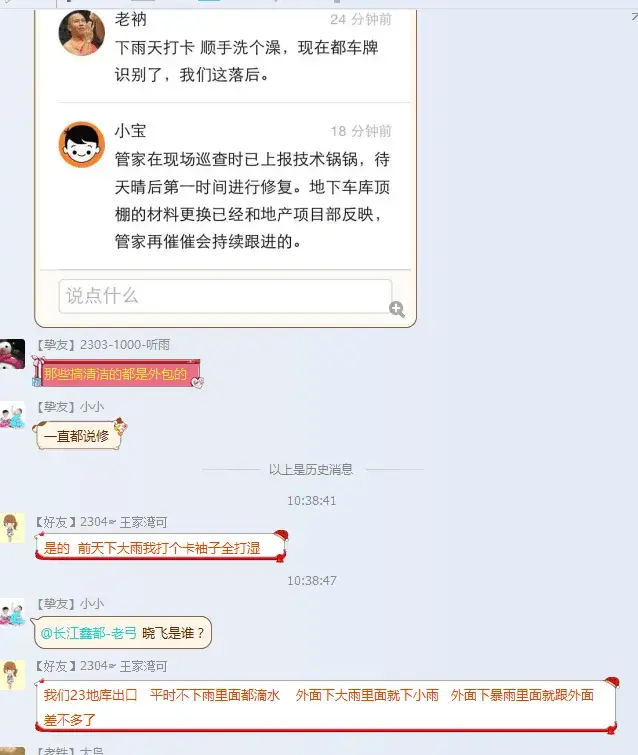Click the 老衲 commenter name

point(130,20)
